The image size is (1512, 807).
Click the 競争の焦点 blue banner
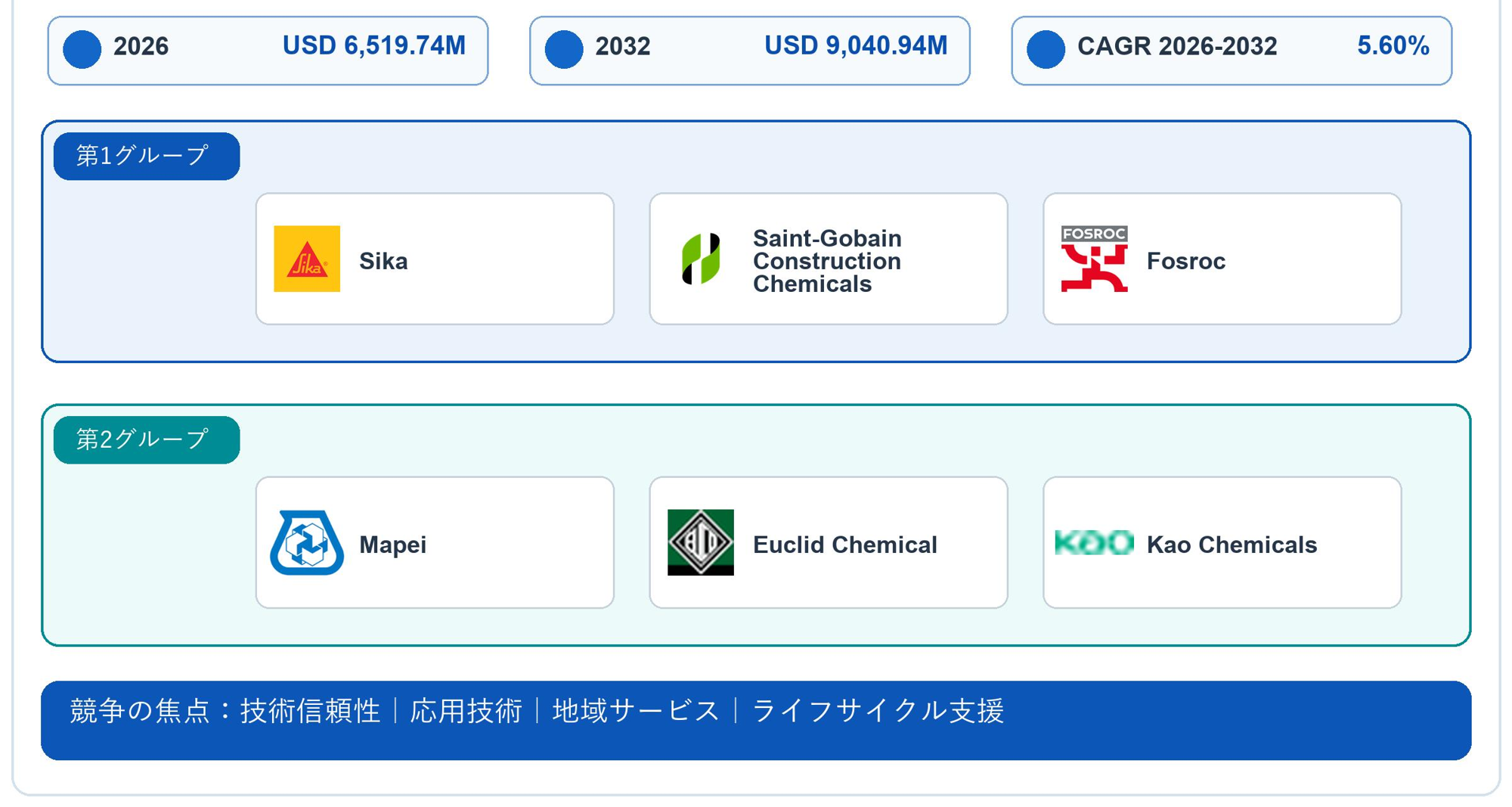pyautogui.click(x=756, y=720)
